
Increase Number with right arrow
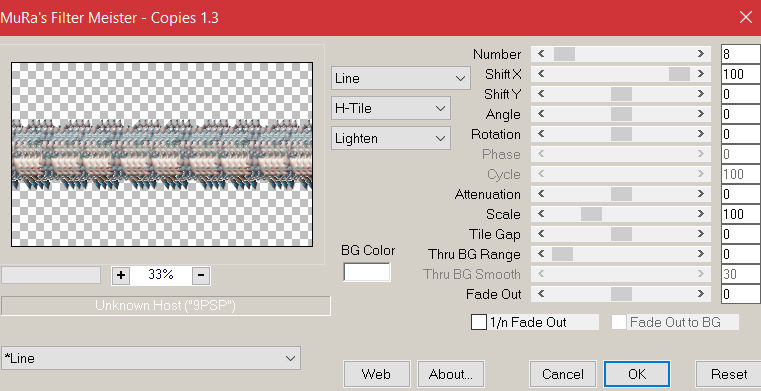click(701, 54)
